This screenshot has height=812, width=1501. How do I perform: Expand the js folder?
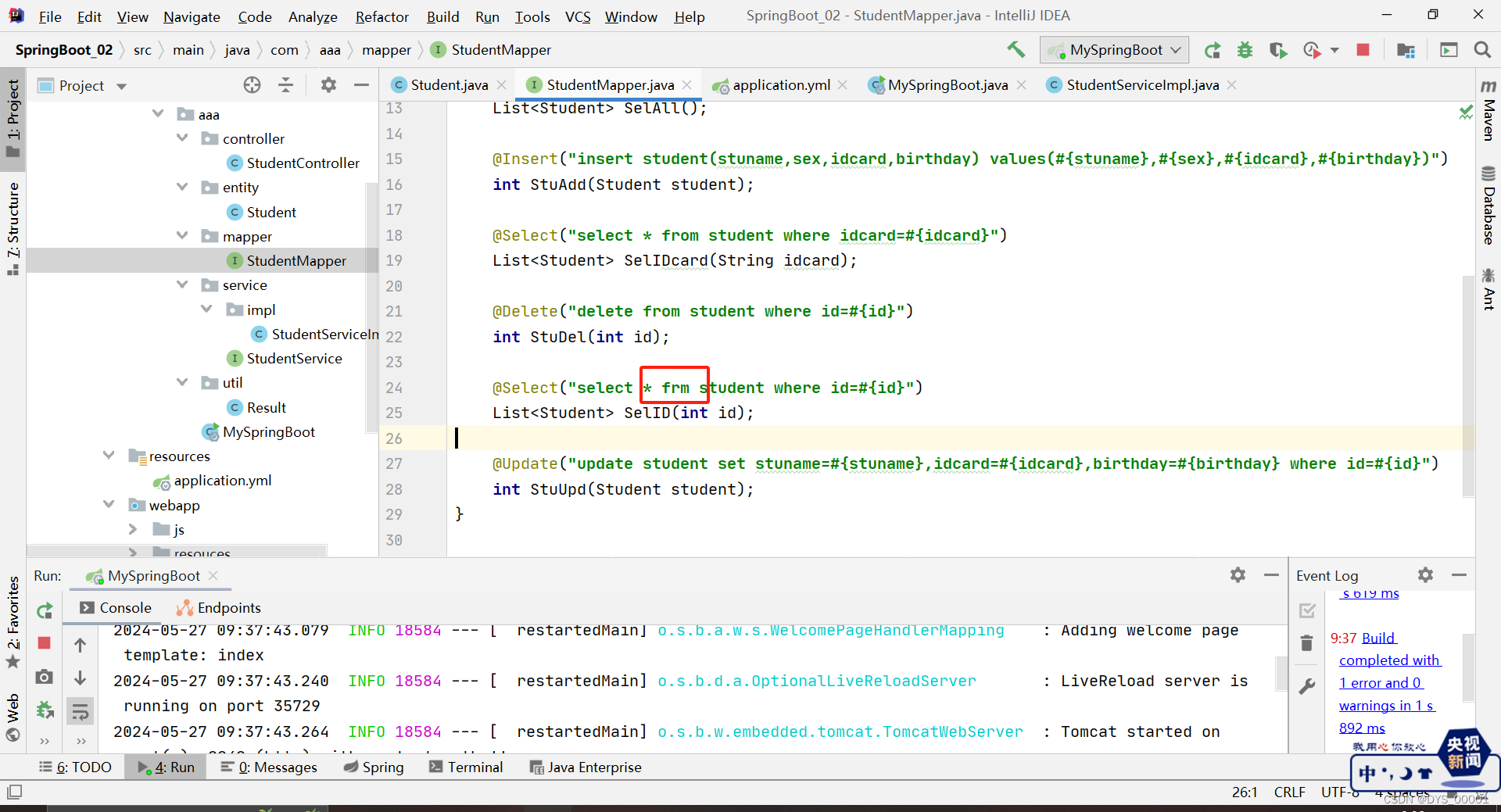[133, 529]
